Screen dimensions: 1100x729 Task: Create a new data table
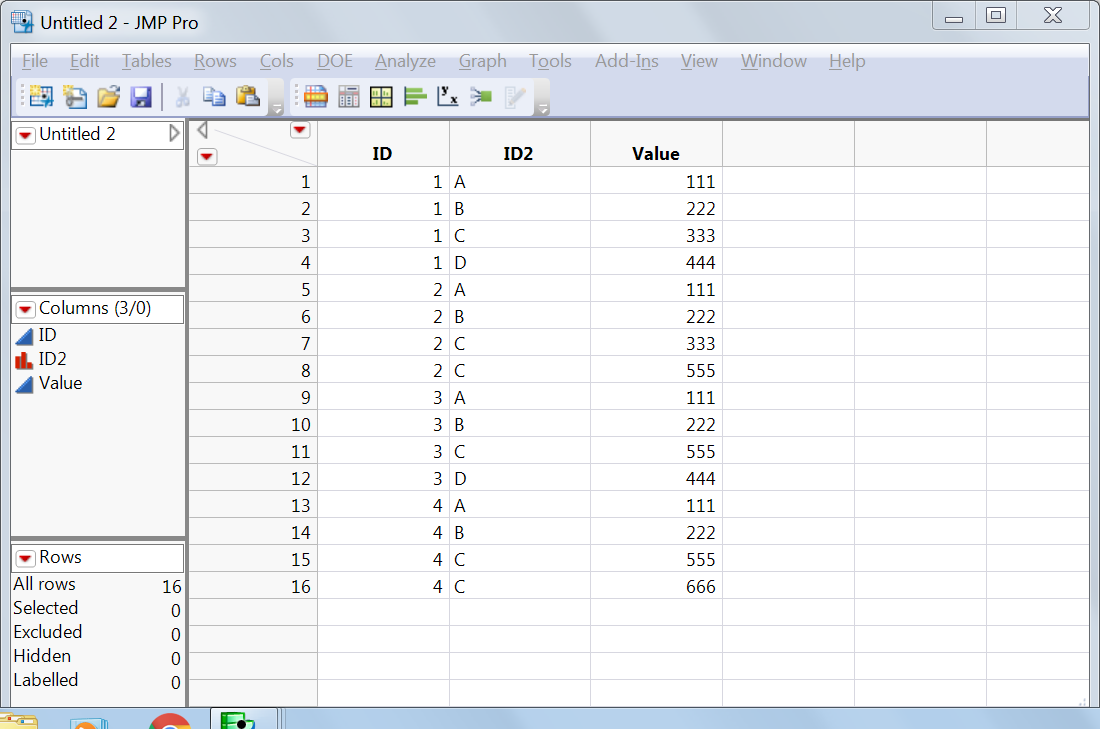point(41,96)
